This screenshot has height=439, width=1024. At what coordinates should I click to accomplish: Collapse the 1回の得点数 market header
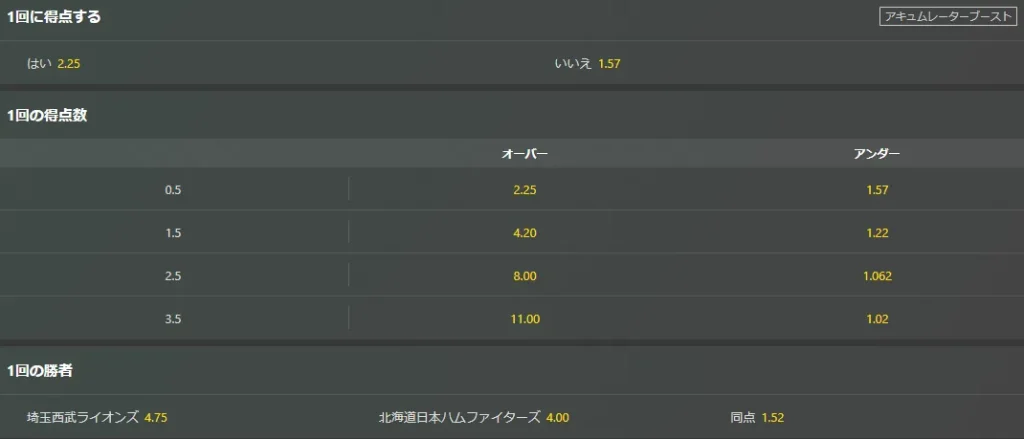click(x=47, y=115)
